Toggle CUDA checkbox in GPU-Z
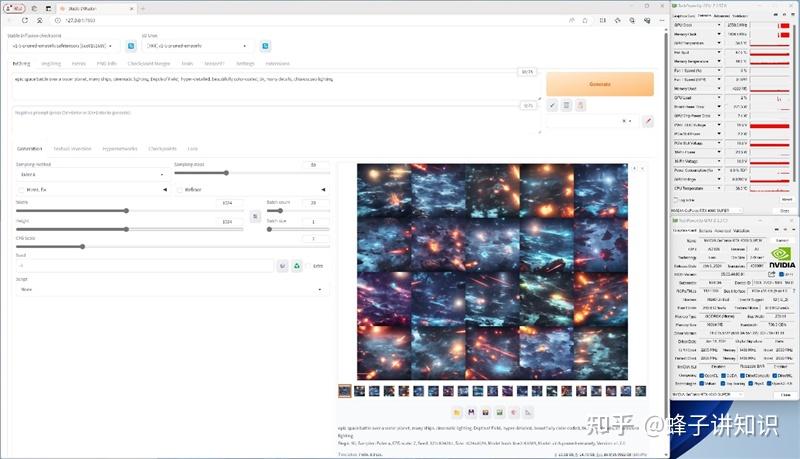 click(x=723, y=376)
